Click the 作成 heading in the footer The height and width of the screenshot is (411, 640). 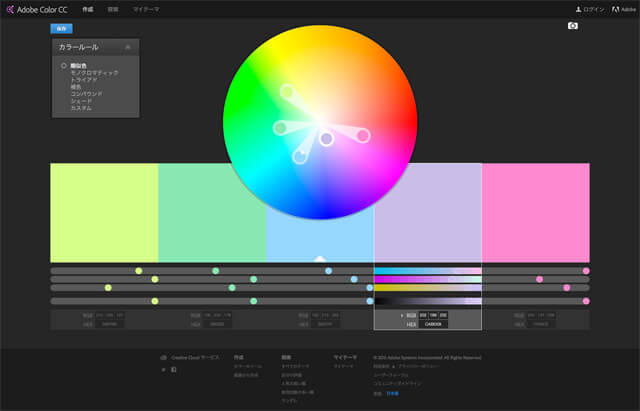(x=239, y=358)
